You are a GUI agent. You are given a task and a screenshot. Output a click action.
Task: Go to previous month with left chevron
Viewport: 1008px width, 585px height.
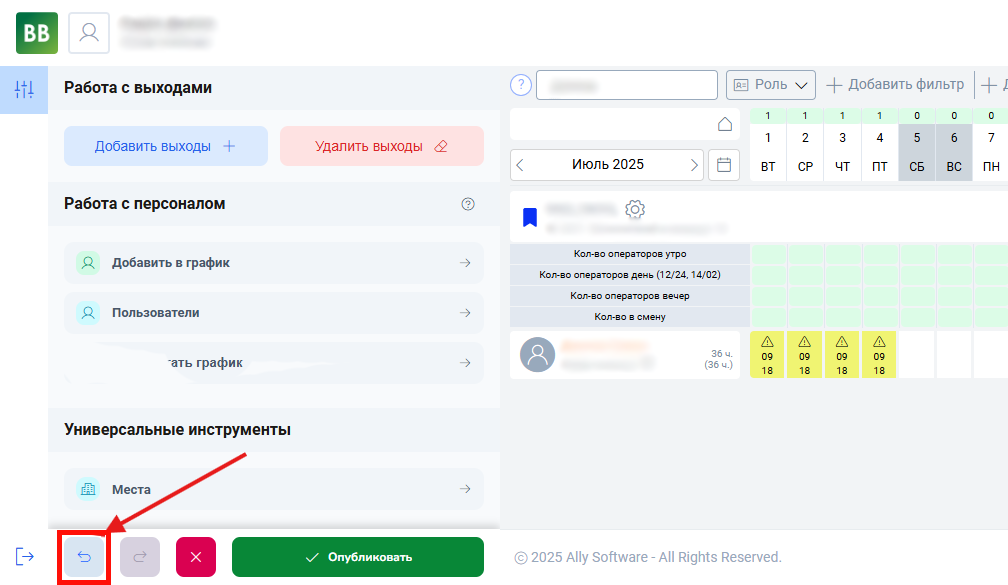pyautogui.click(x=521, y=164)
